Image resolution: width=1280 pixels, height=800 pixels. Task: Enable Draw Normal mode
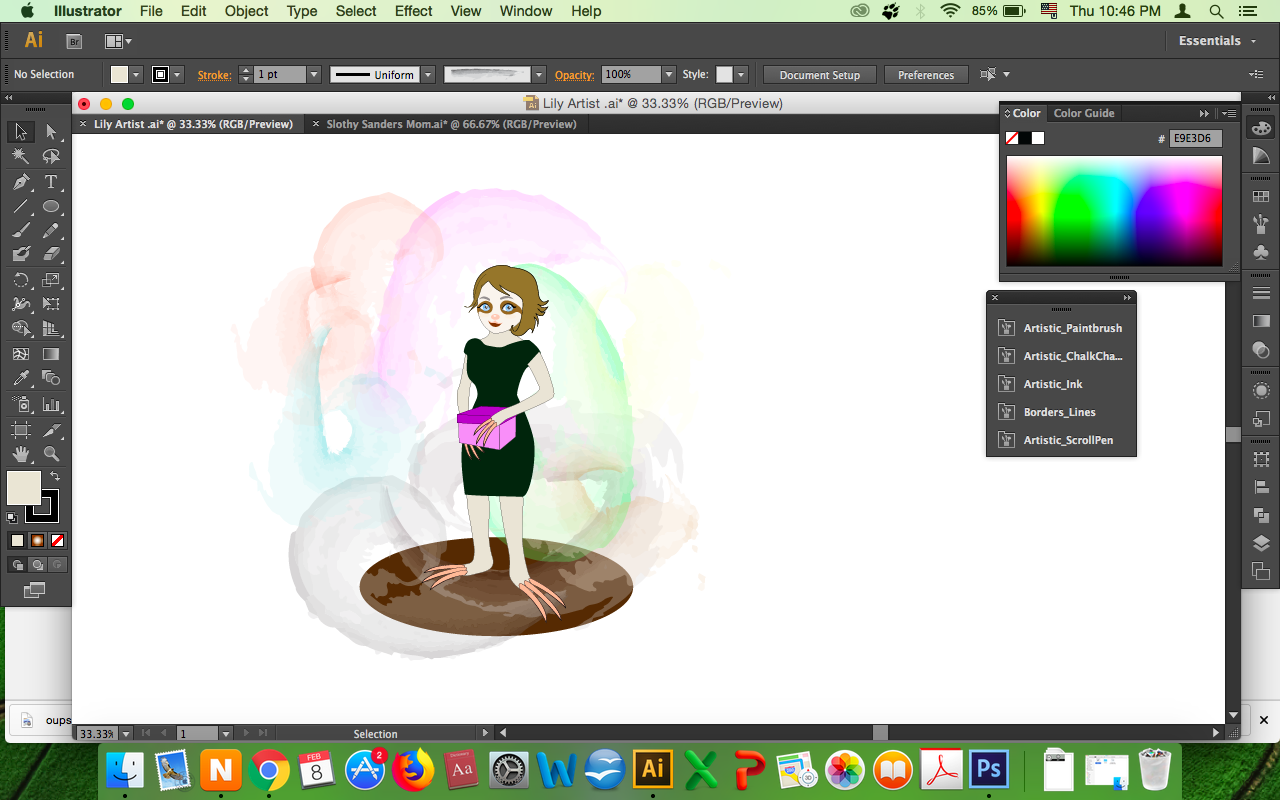click(x=17, y=565)
